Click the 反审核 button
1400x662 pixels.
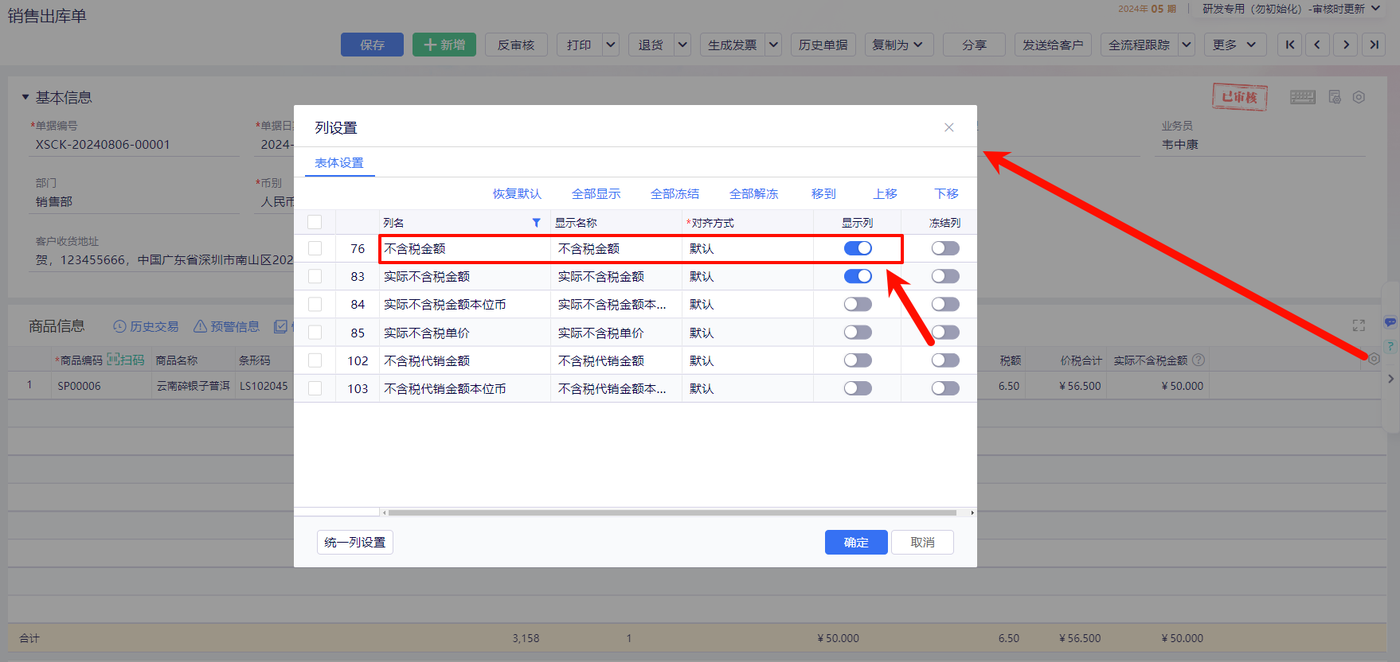(x=516, y=45)
